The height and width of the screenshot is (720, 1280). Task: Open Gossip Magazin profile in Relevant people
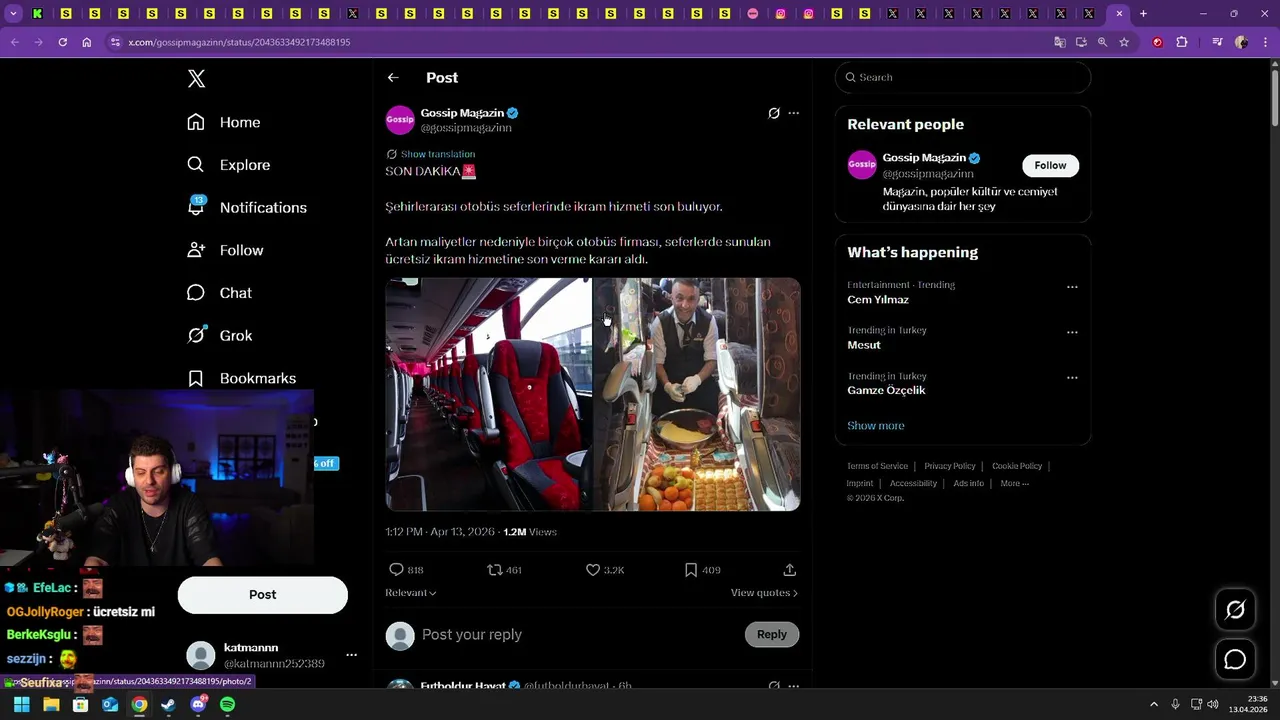(924, 158)
